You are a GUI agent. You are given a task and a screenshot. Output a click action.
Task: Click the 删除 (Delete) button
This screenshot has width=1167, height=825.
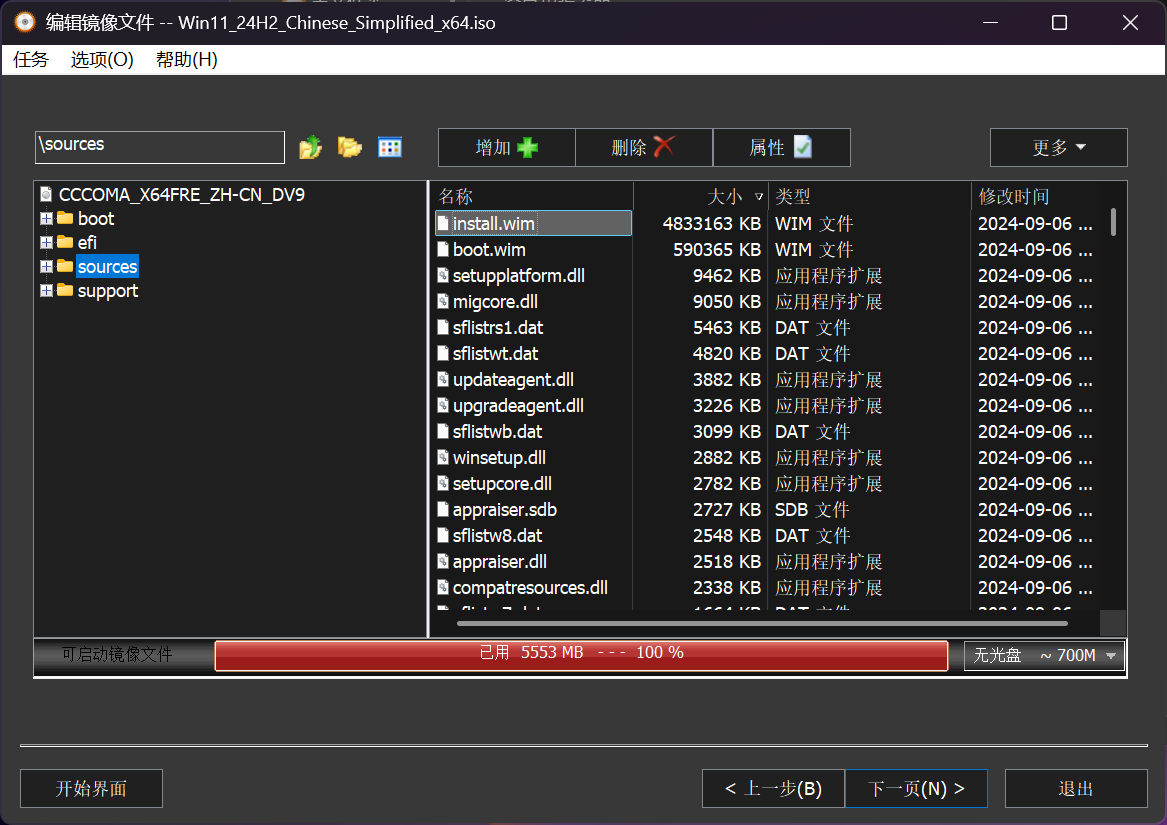644,147
